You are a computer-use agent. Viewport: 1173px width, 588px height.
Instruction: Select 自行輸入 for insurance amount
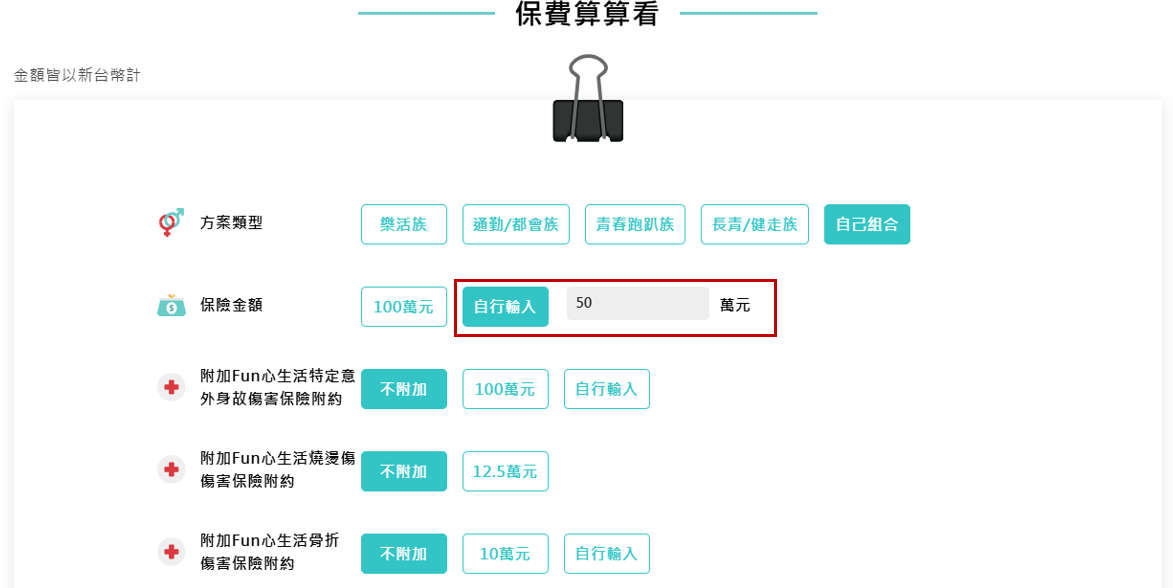coord(505,307)
